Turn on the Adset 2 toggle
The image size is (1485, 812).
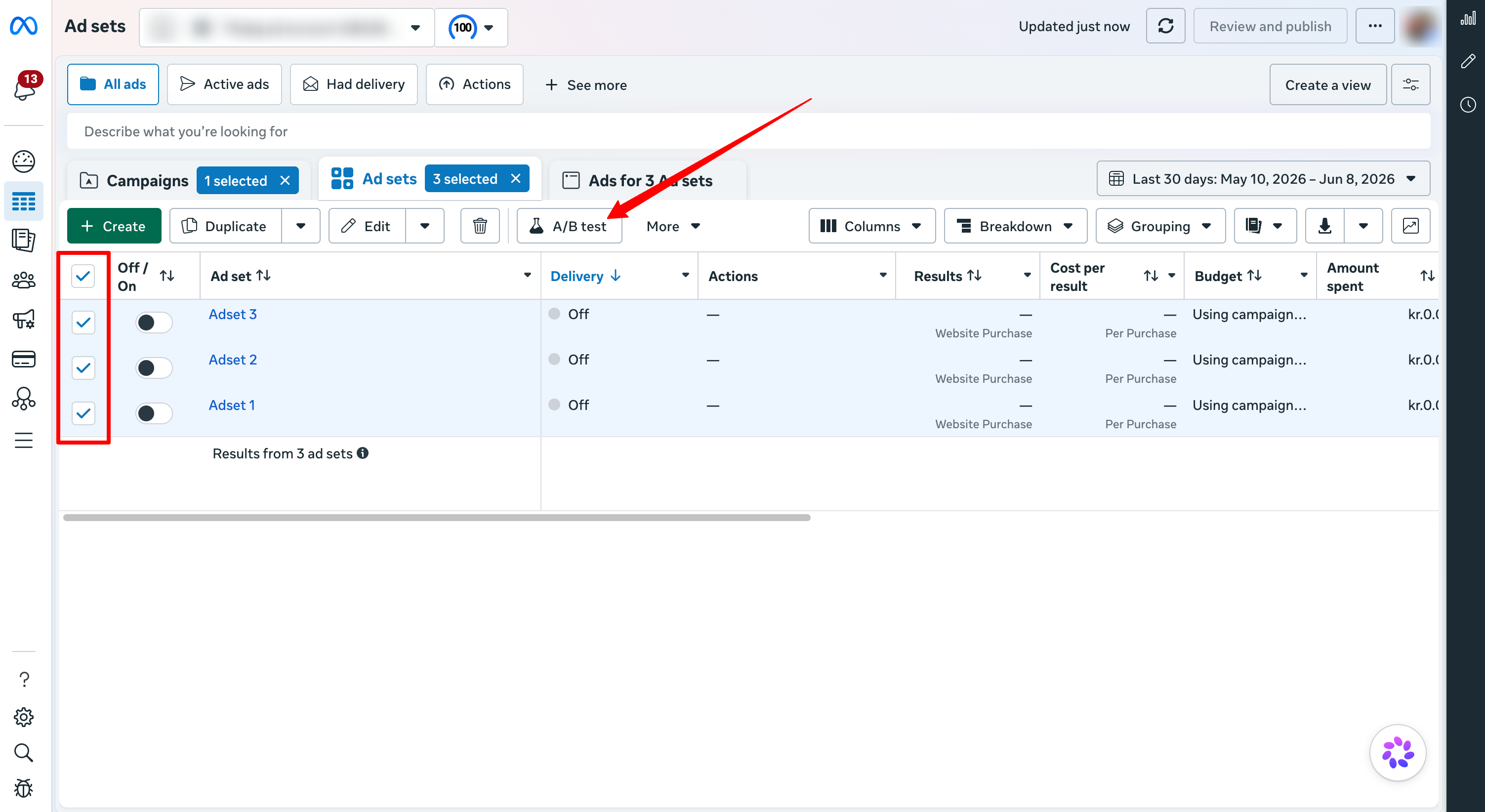click(x=154, y=367)
